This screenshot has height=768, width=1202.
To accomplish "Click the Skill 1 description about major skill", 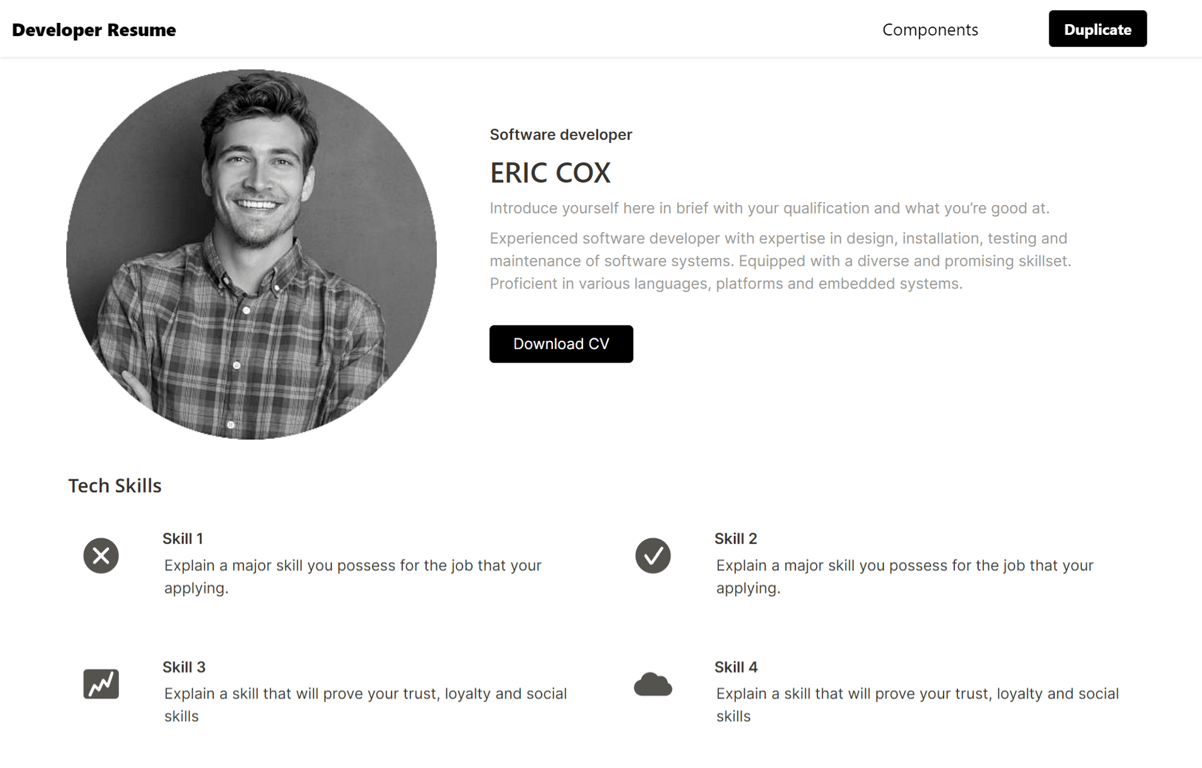I will click(x=353, y=576).
